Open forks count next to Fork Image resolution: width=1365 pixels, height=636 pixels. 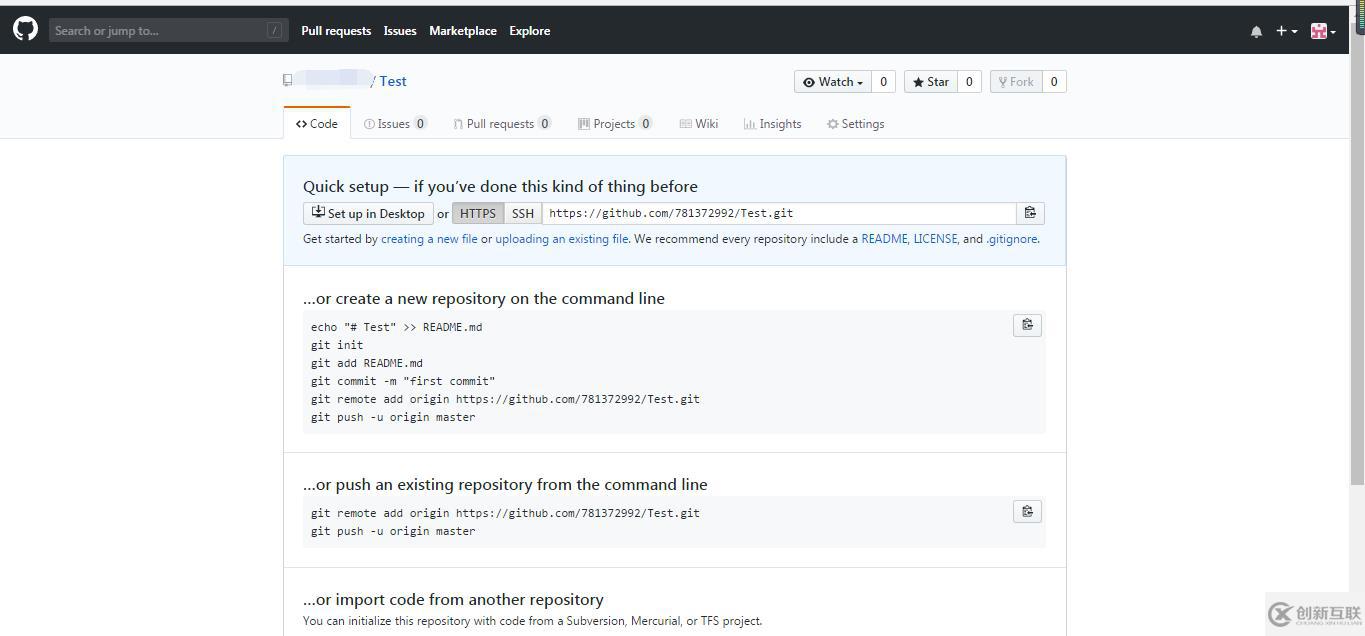tap(1054, 82)
